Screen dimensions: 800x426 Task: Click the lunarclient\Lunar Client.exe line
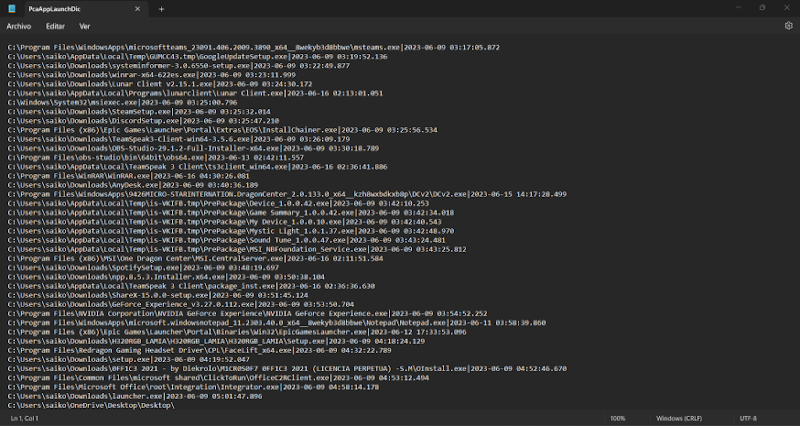pos(195,93)
